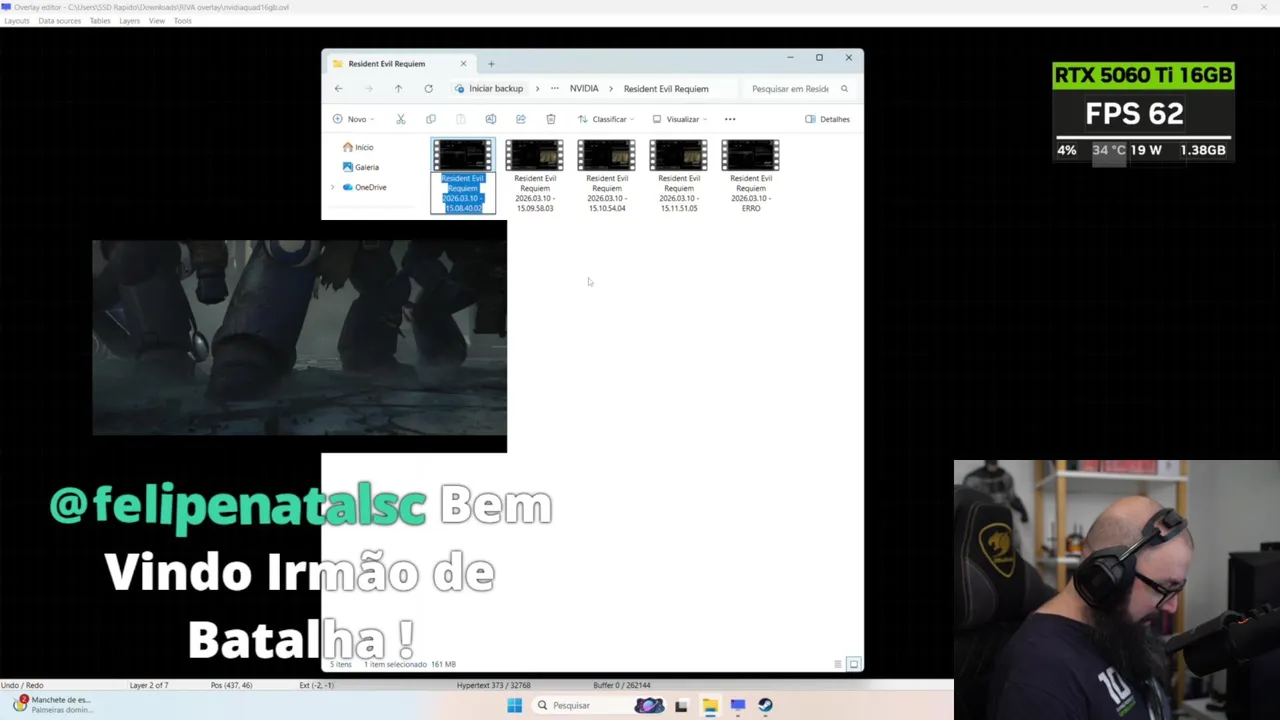The width and height of the screenshot is (1280, 720).
Task: Click chevron after Iniciar backup
Action: click(x=537, y=89)
